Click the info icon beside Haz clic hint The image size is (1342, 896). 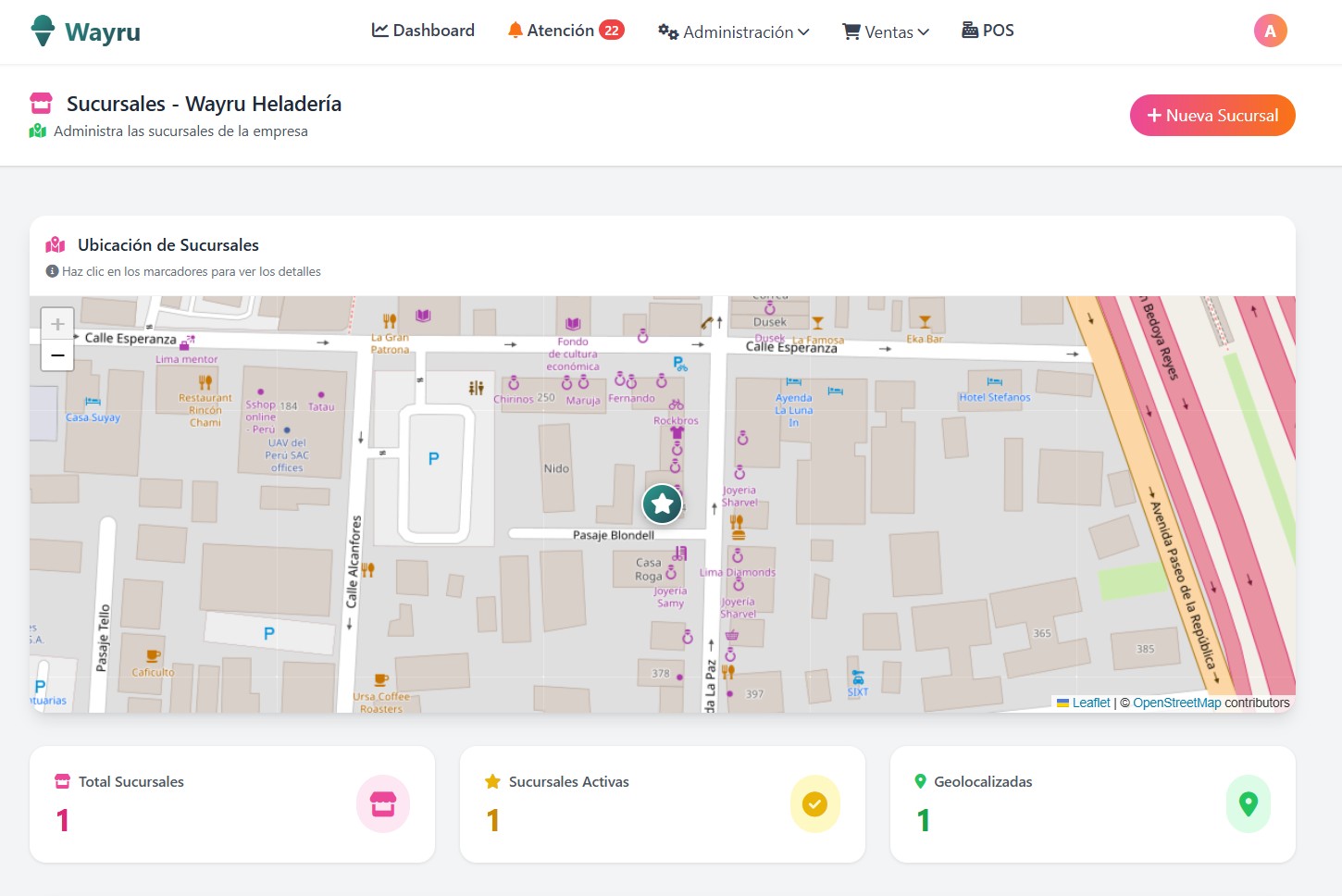click(53, 271)
